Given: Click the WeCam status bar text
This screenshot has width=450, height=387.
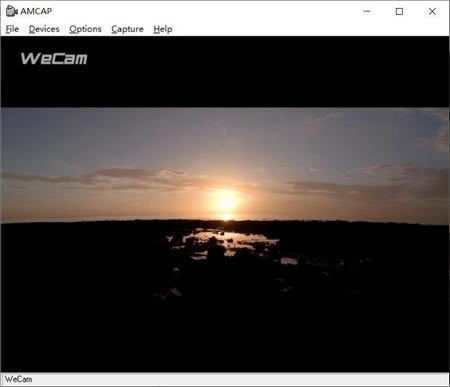Looking at the screenshot, I should [x=18, y=379].
